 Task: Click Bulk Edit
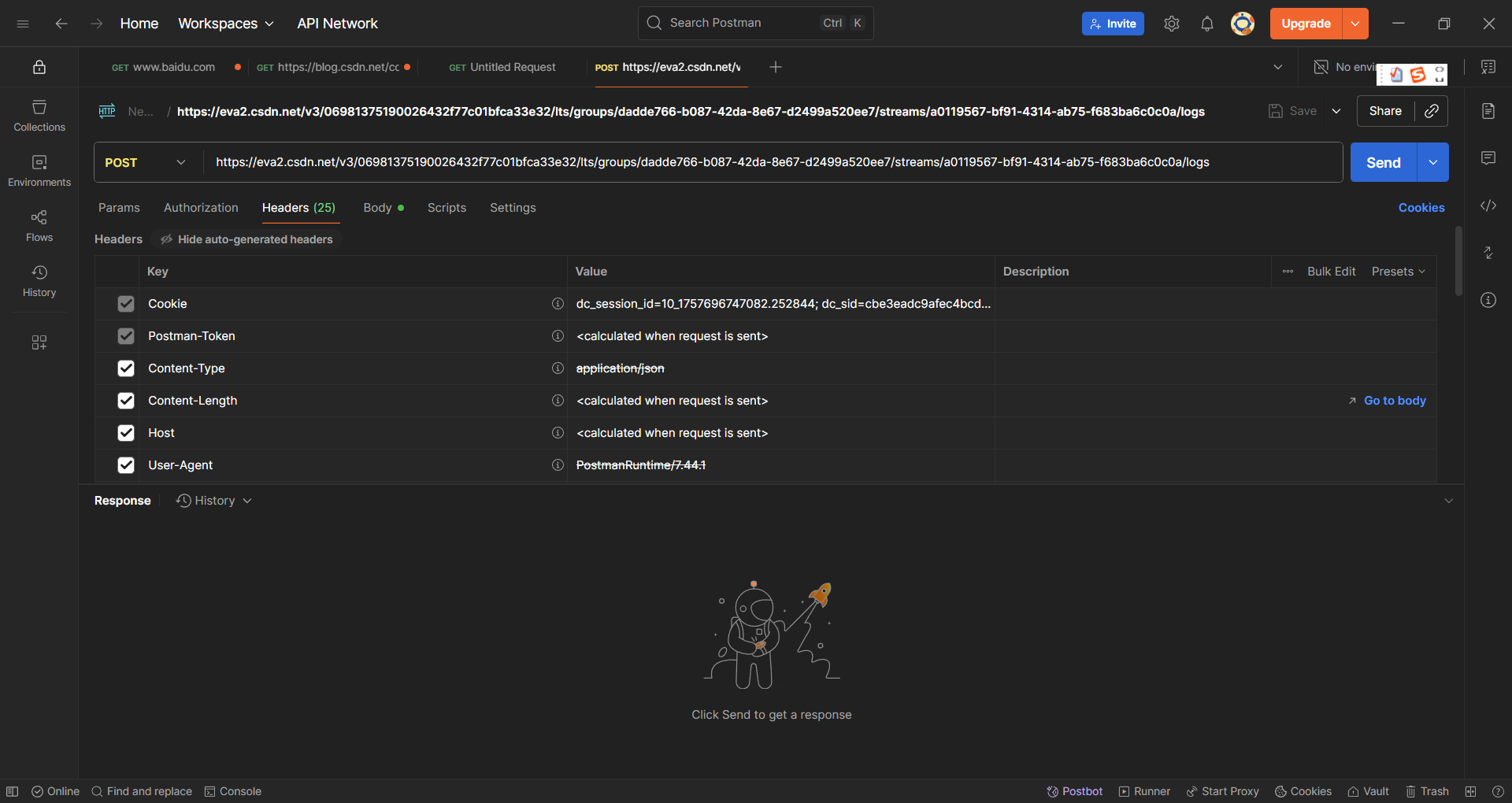click(1332, 272)
